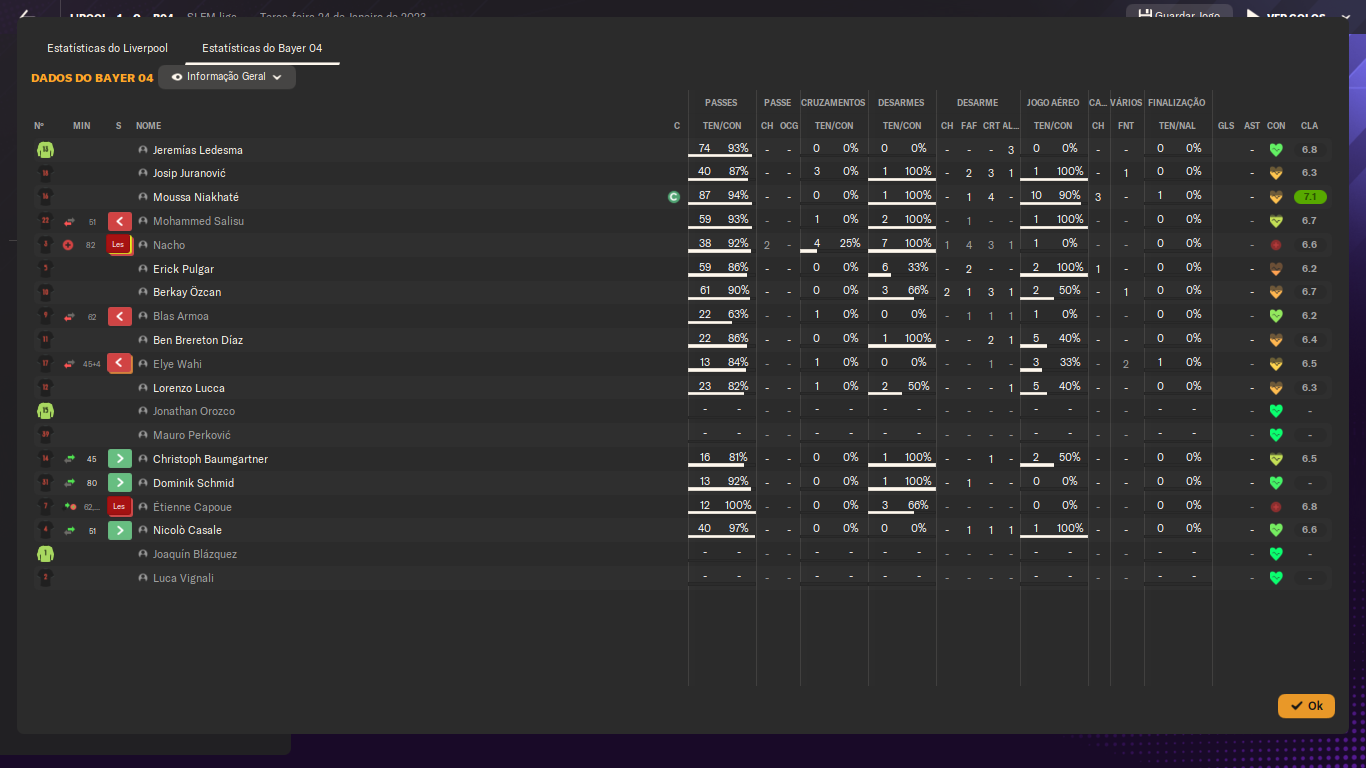Click Nacho's injury cross icon

click(68, 245)
